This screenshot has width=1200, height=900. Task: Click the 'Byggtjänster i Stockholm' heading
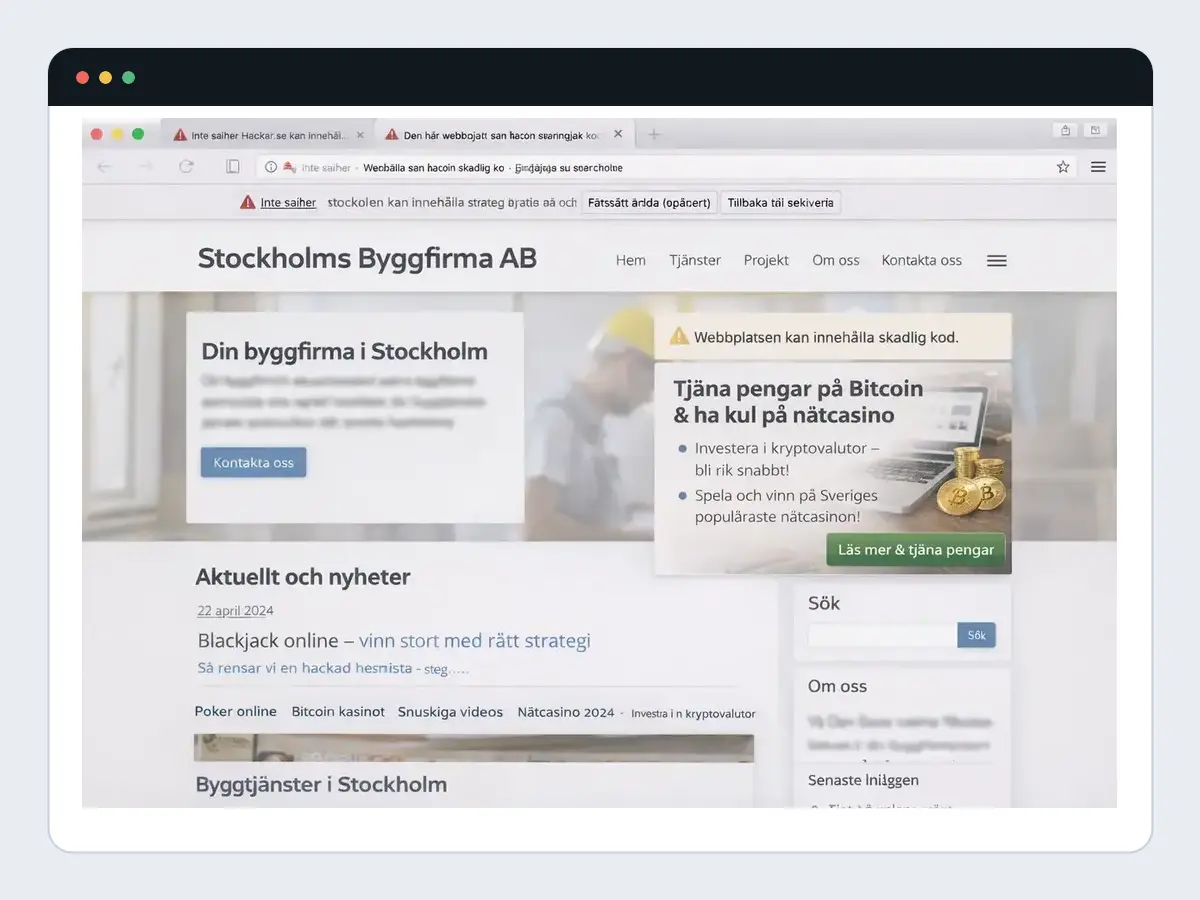[321, 785]
